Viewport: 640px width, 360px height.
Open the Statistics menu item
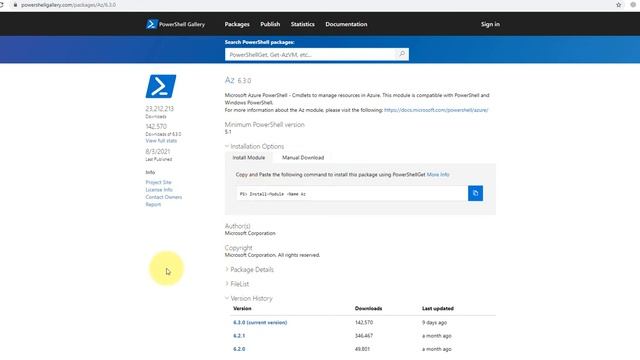302,24
